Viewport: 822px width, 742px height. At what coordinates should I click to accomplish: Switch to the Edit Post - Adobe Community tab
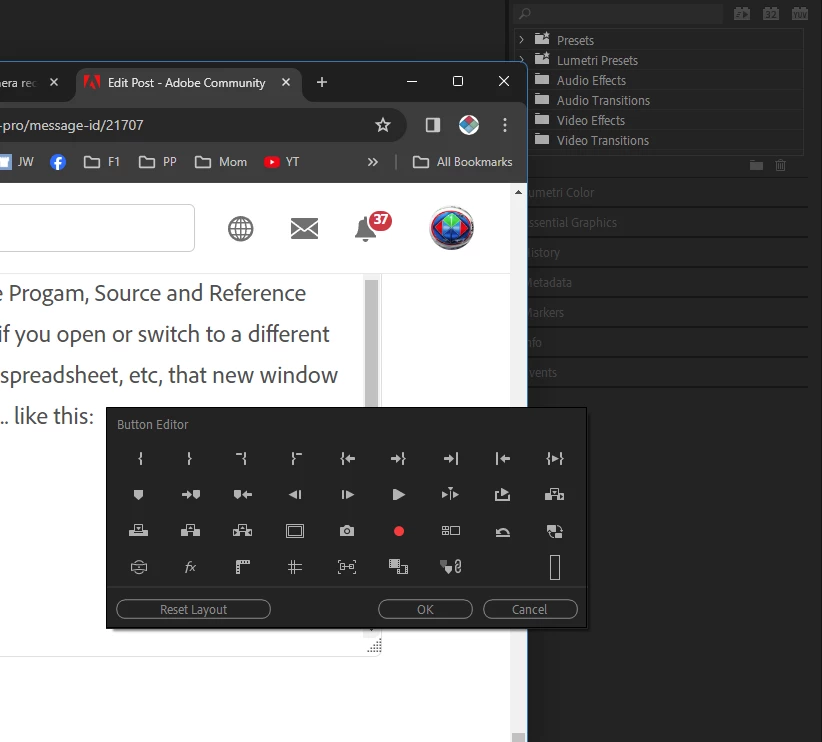(187, 83)
